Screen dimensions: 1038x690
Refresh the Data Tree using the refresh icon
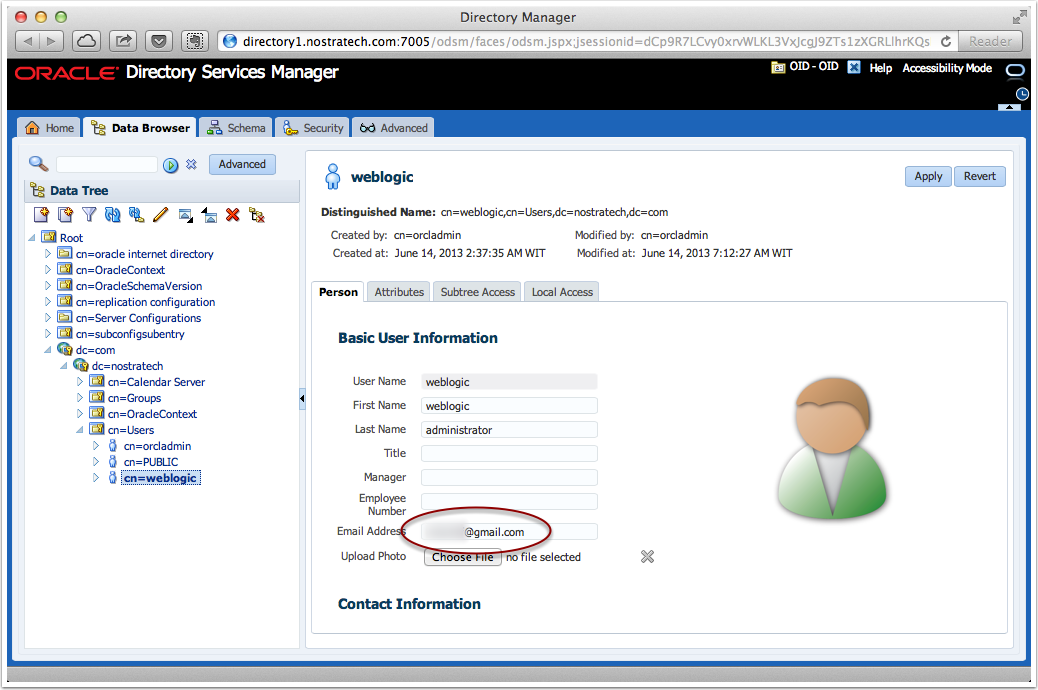click(x=113, y=214)
